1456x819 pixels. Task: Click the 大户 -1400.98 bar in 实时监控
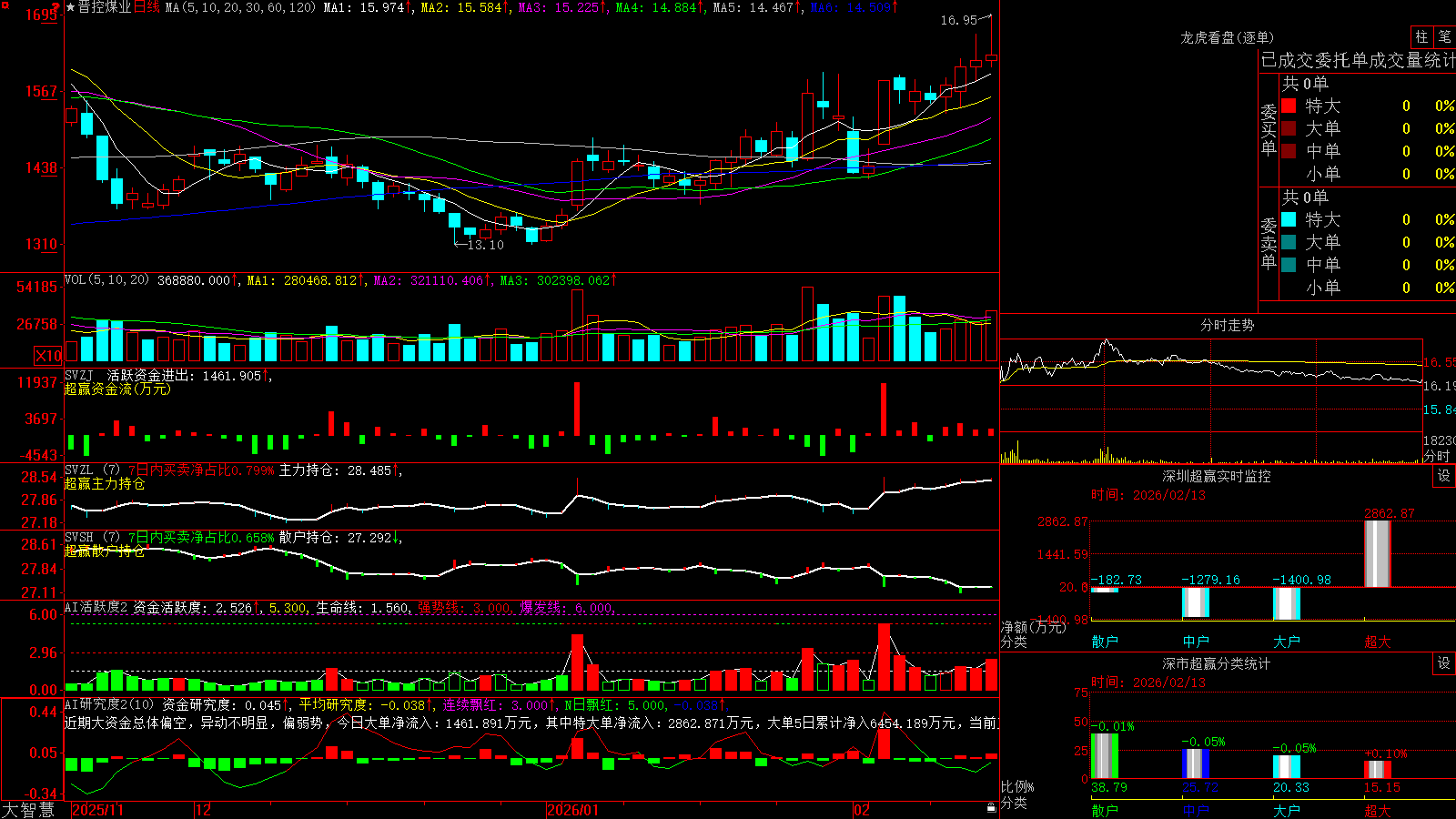pos(1287,603)
